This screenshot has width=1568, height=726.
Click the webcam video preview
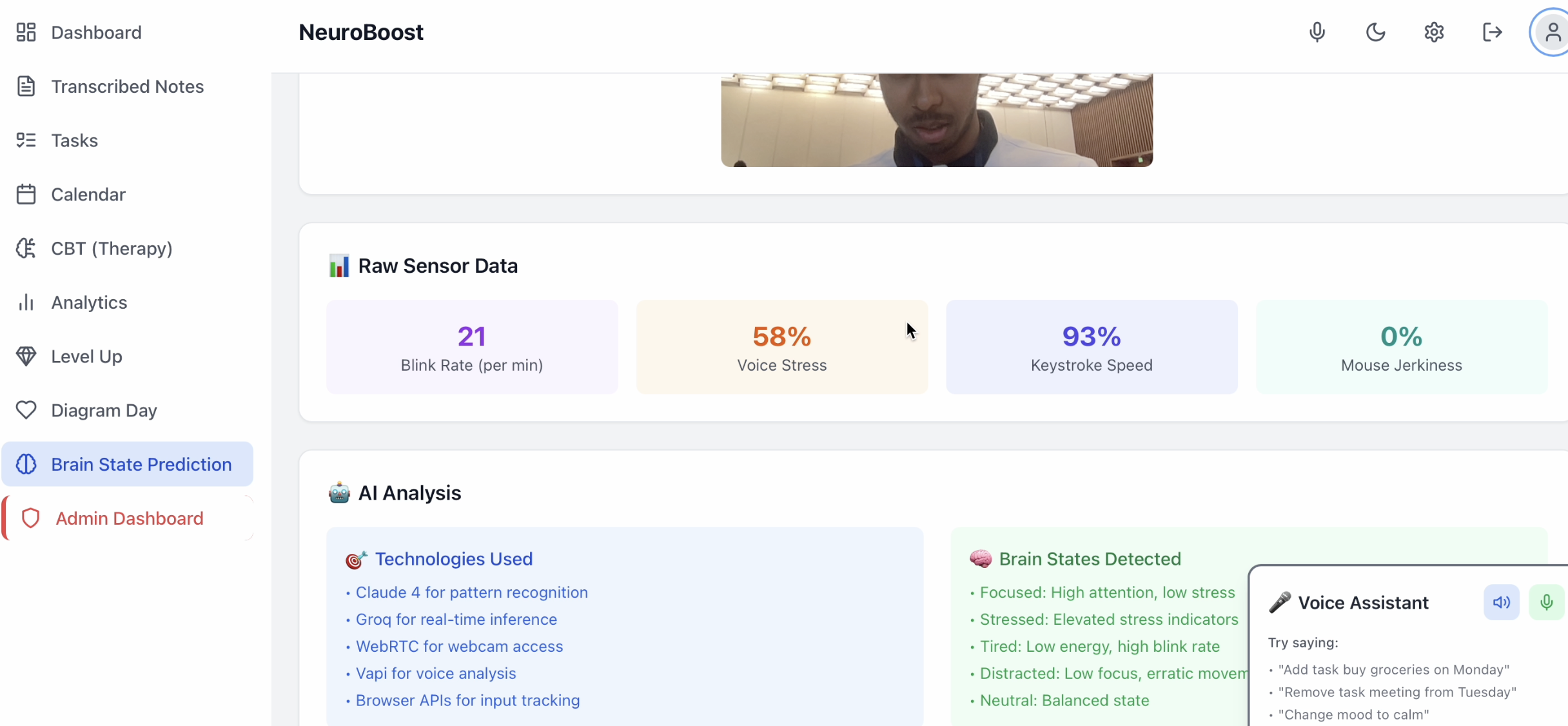[936, 120]
